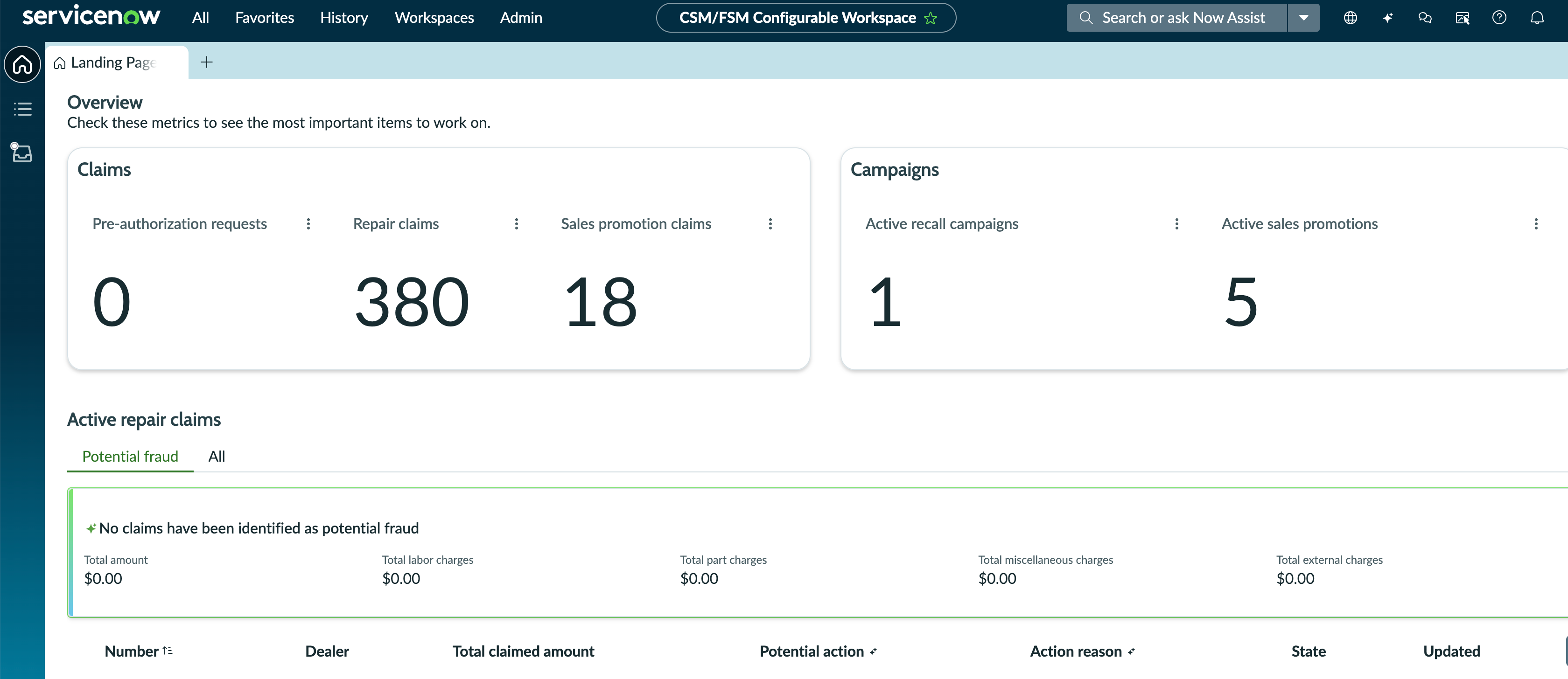Switch to the All repair claims tab

[216, 456]
